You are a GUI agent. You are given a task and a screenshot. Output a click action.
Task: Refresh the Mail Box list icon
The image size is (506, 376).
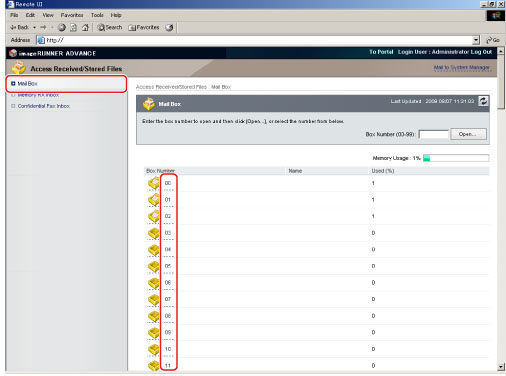(x=483, y=101)
